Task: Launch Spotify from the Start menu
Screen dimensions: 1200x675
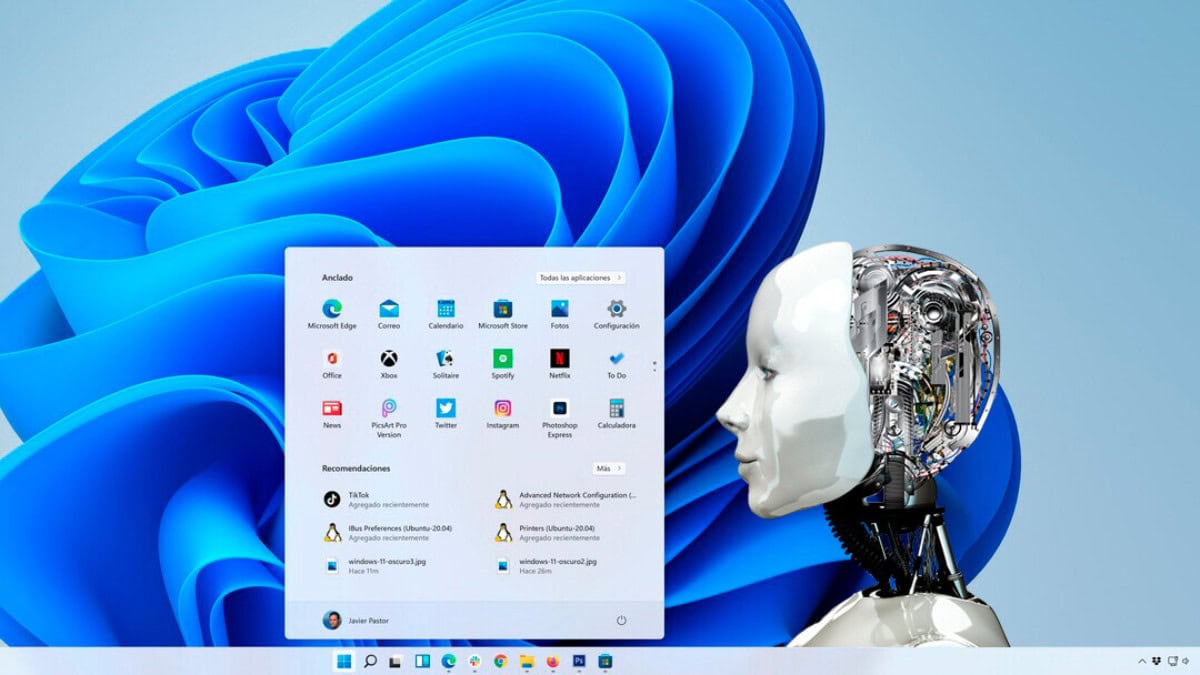Action: [501, 360]
